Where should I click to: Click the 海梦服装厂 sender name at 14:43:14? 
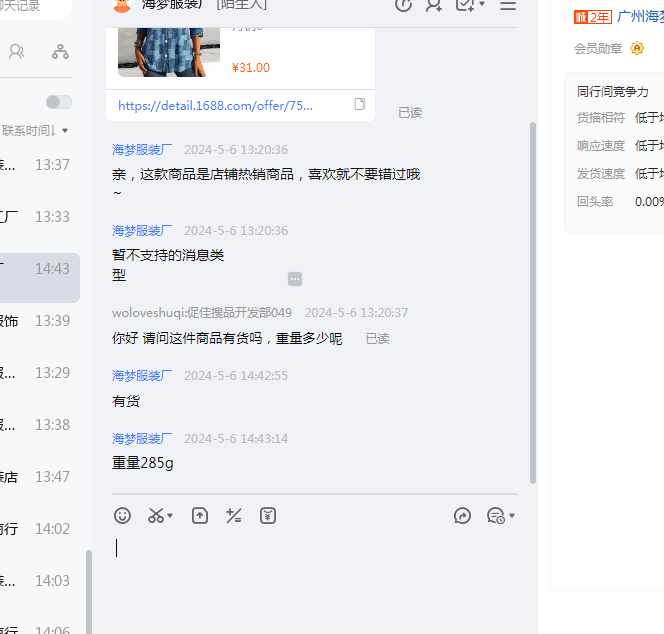[x=142, y=439]
